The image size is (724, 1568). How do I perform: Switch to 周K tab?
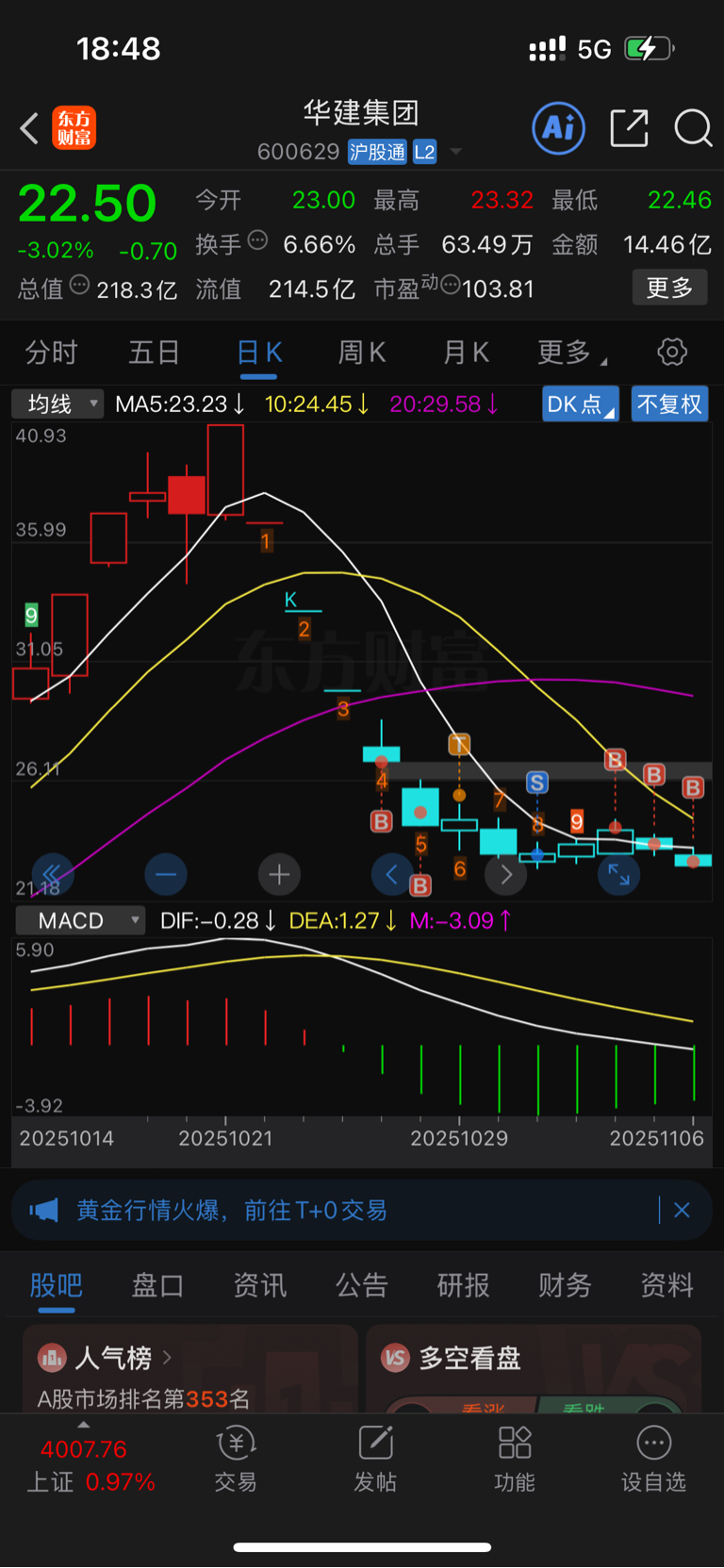pyautogui.click(x=362, y=353)
